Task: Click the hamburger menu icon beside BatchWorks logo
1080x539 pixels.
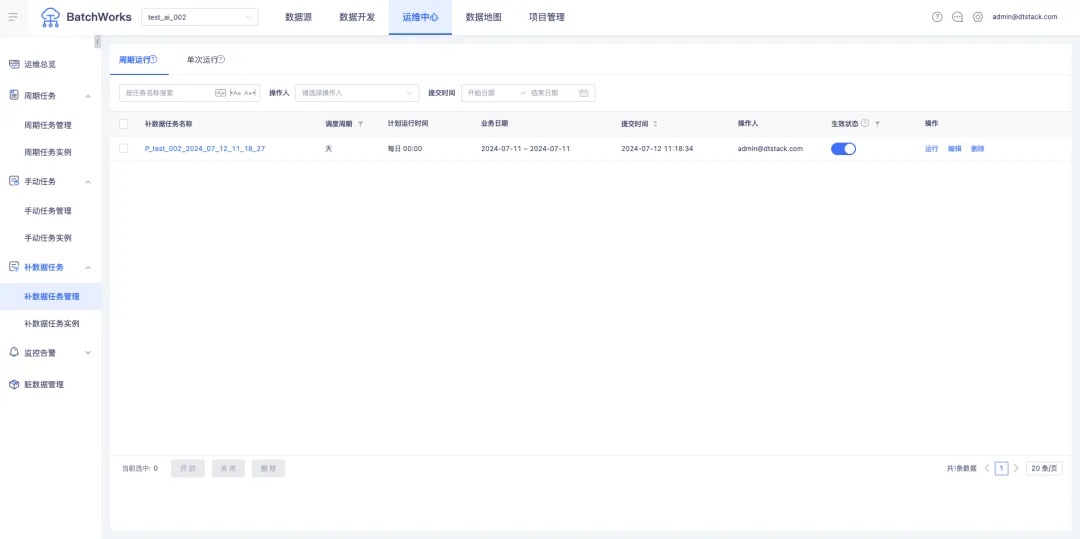Action: tap(13, 17)
